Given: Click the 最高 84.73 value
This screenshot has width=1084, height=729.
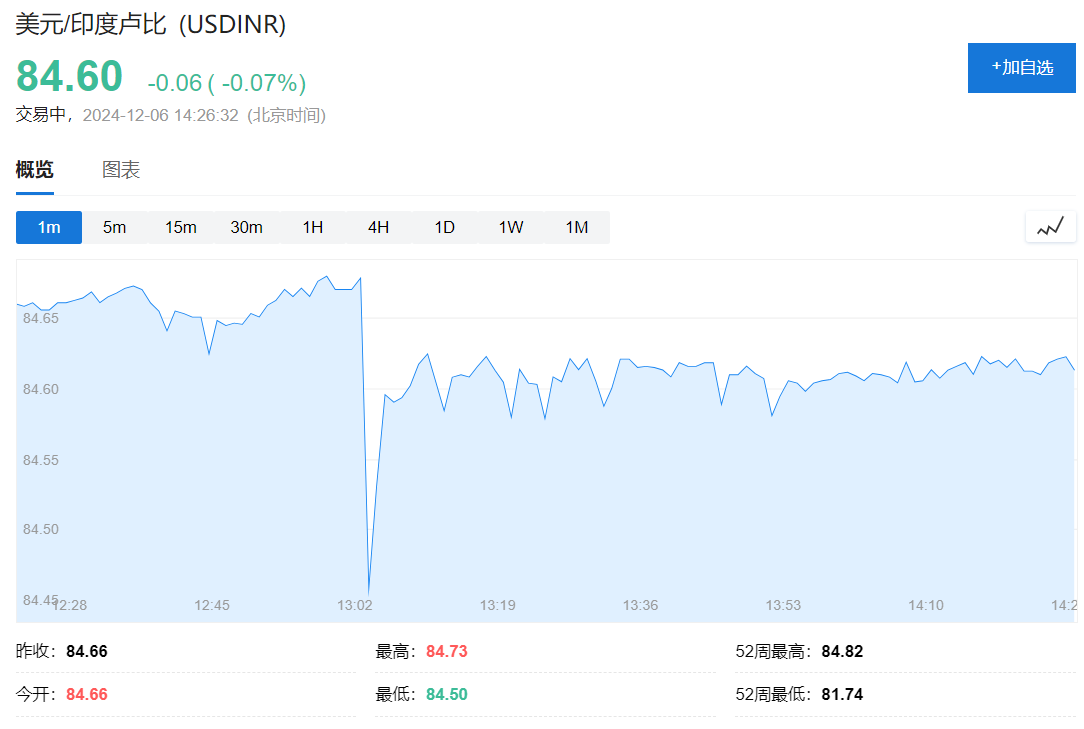Looking at the screenshot, I should pos(447,652).
